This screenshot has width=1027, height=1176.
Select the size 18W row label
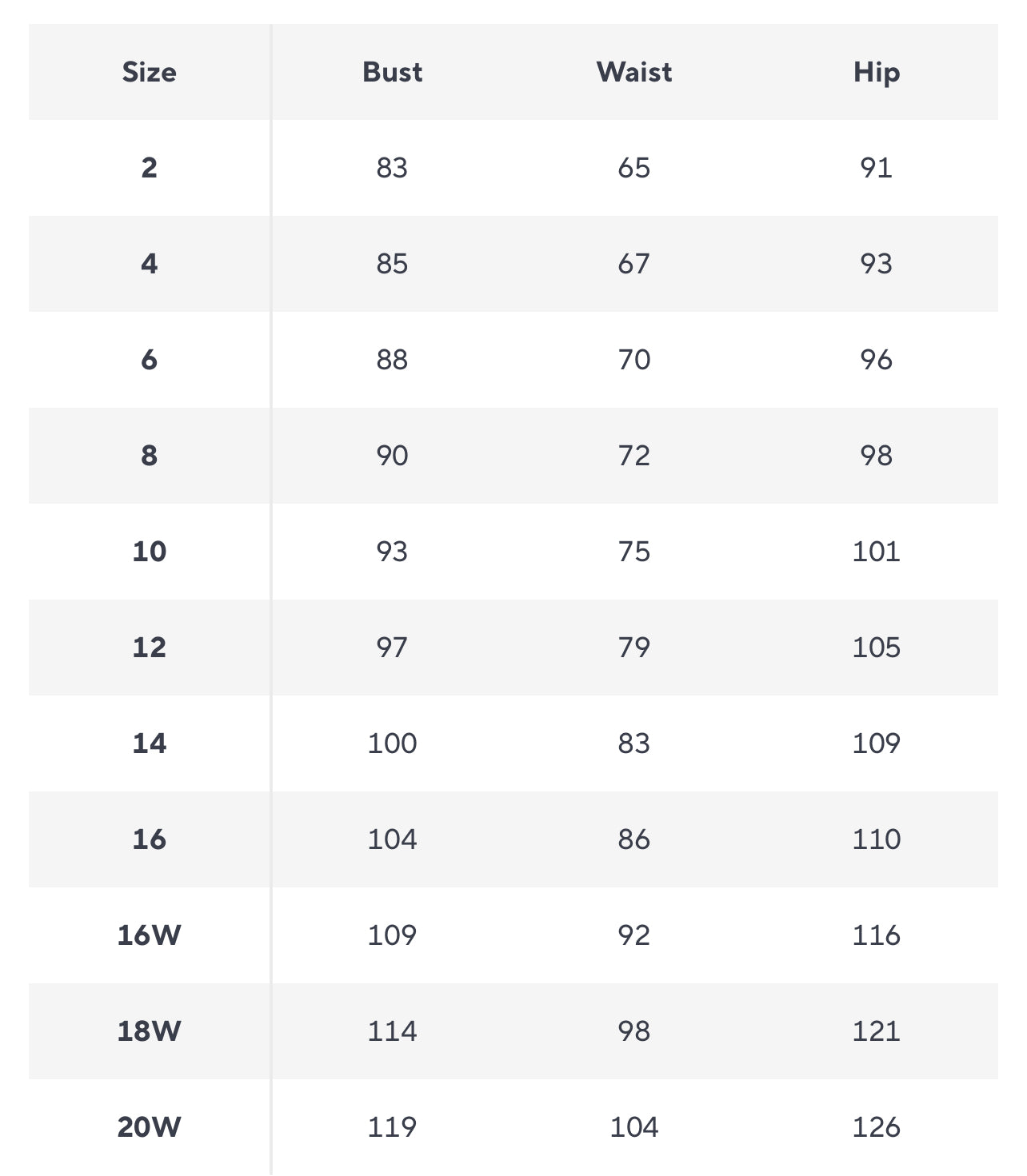click(x=150, y=1031)
